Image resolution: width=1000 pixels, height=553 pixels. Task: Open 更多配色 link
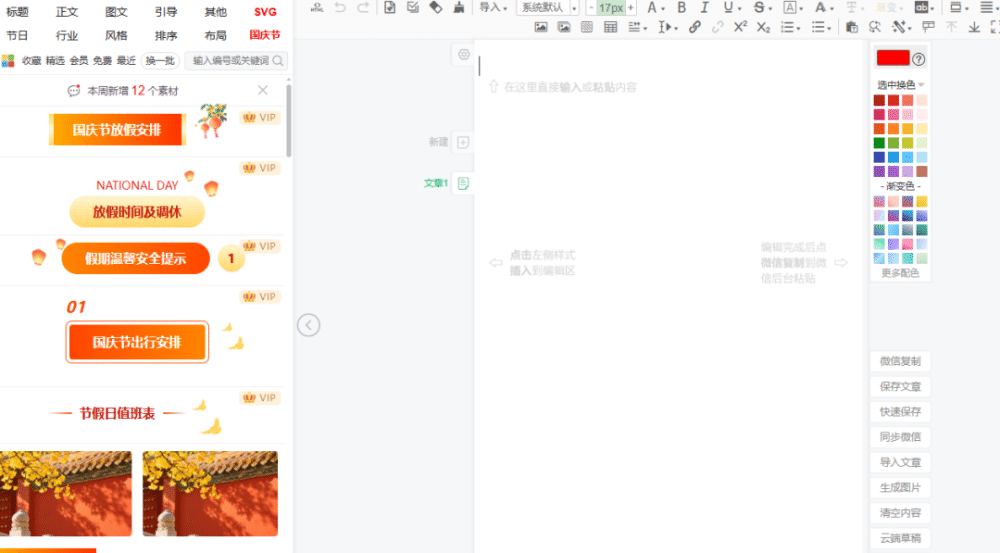point(900,273)
